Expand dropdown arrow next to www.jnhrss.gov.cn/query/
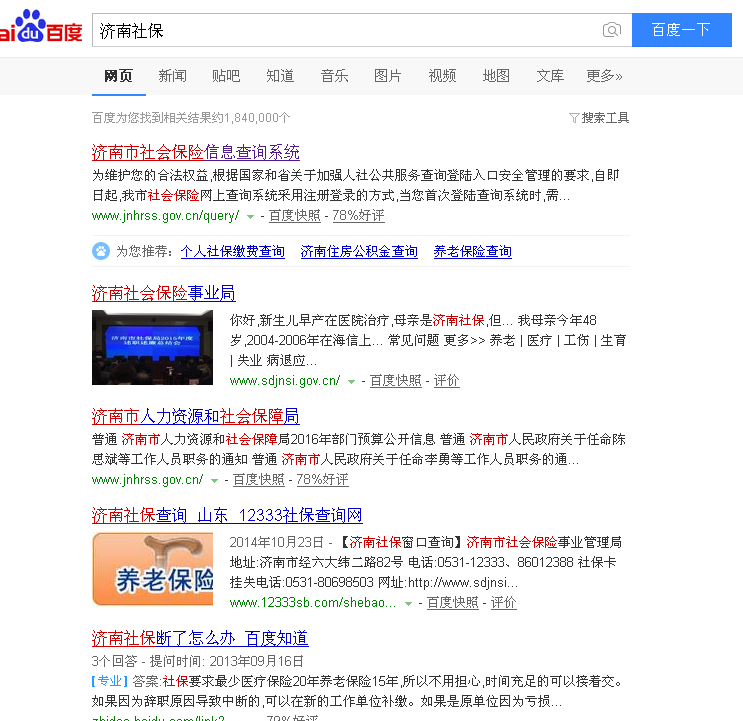Viewport: 743px width, 721px height. (250, 216)
